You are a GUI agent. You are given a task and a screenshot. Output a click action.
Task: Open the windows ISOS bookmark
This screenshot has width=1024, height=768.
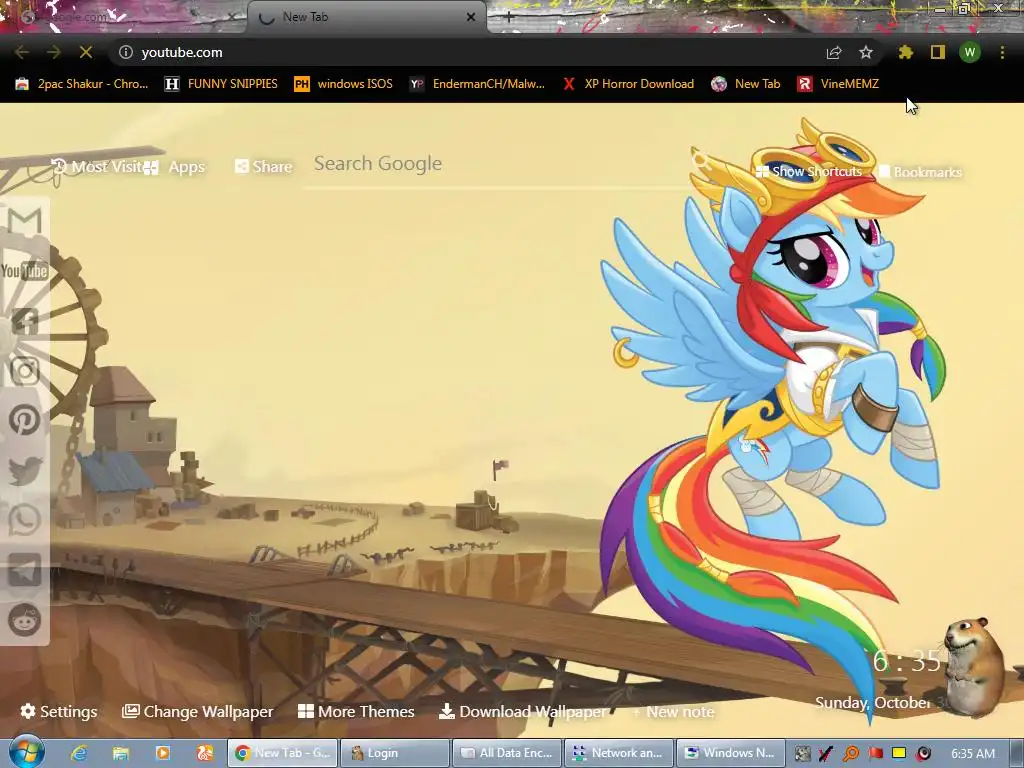coord(344,84)
